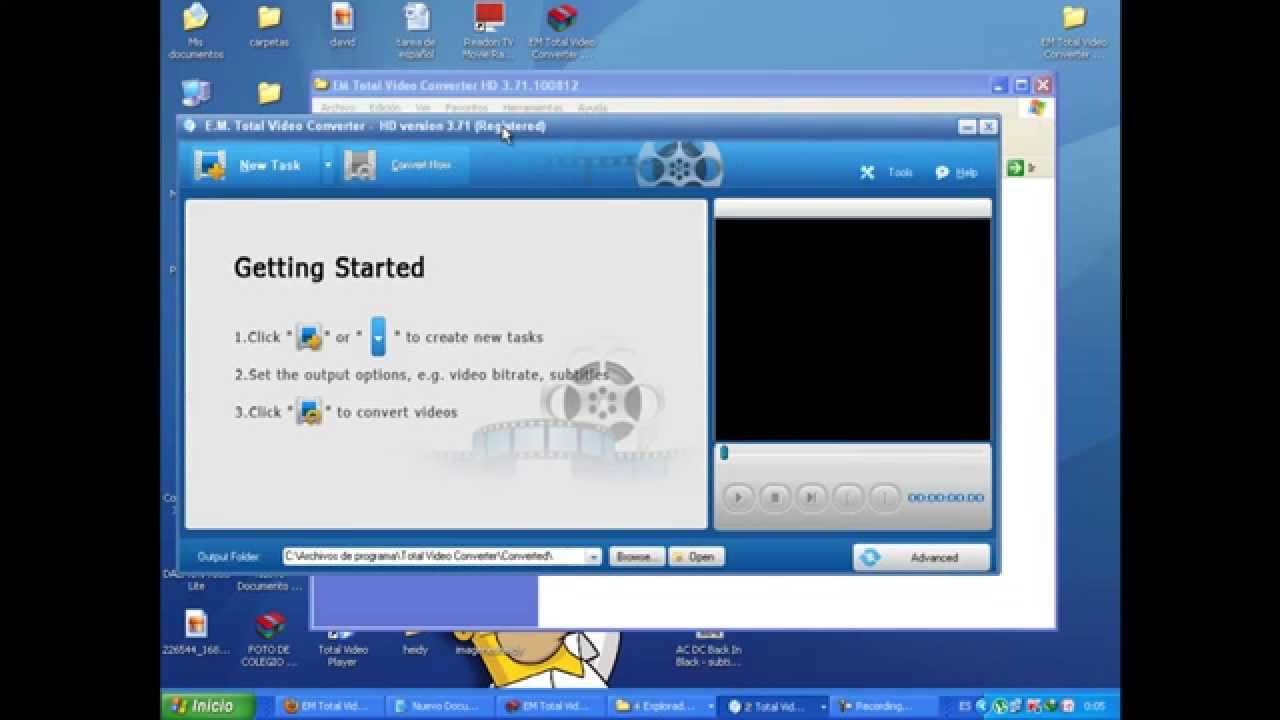The height and width of the screenshot is (720, 1280).
Task: Open FOTO DE COLEGIO archive on desktop
Action: 270,638
